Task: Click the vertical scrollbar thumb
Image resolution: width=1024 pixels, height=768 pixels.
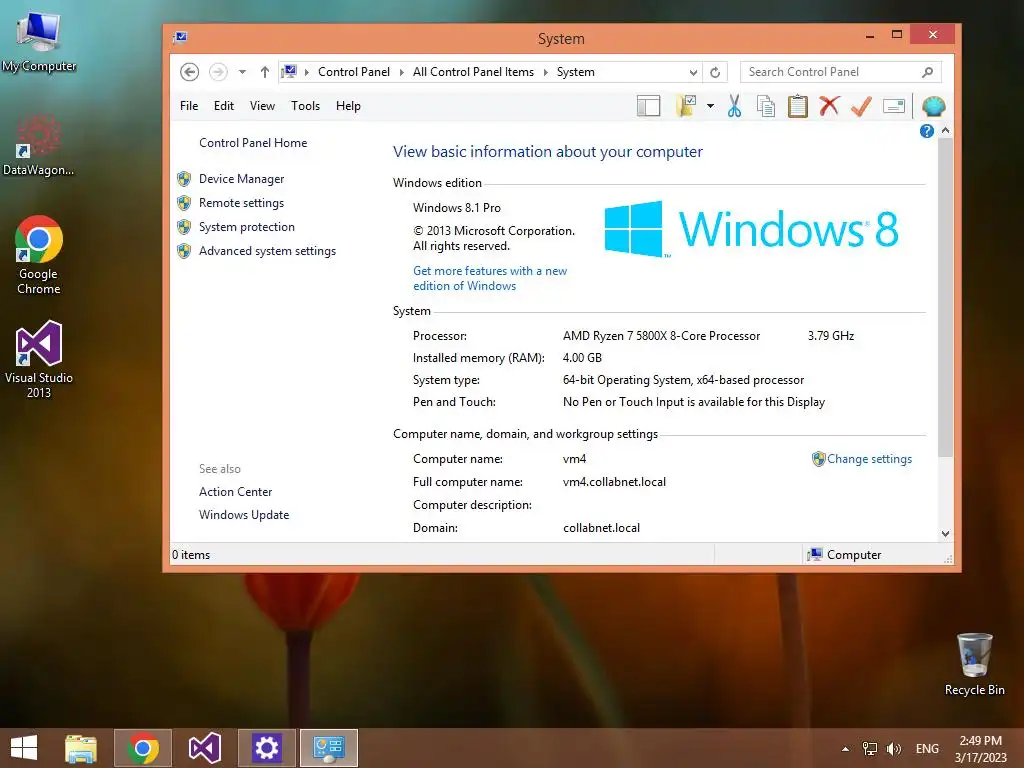Action: click(945, 297)
